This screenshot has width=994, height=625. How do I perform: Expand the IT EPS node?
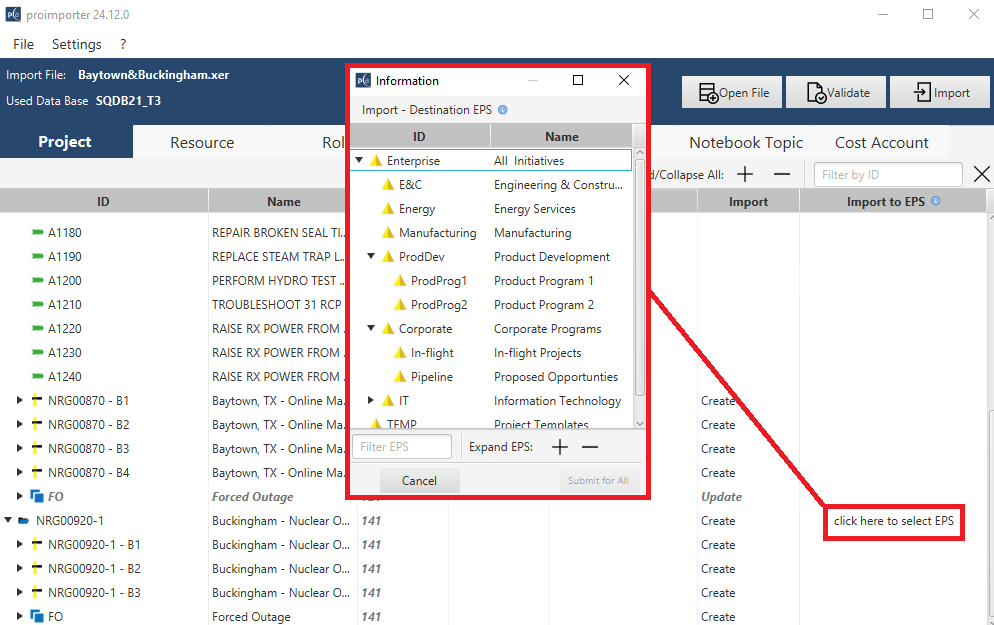[x=371, y=401]
